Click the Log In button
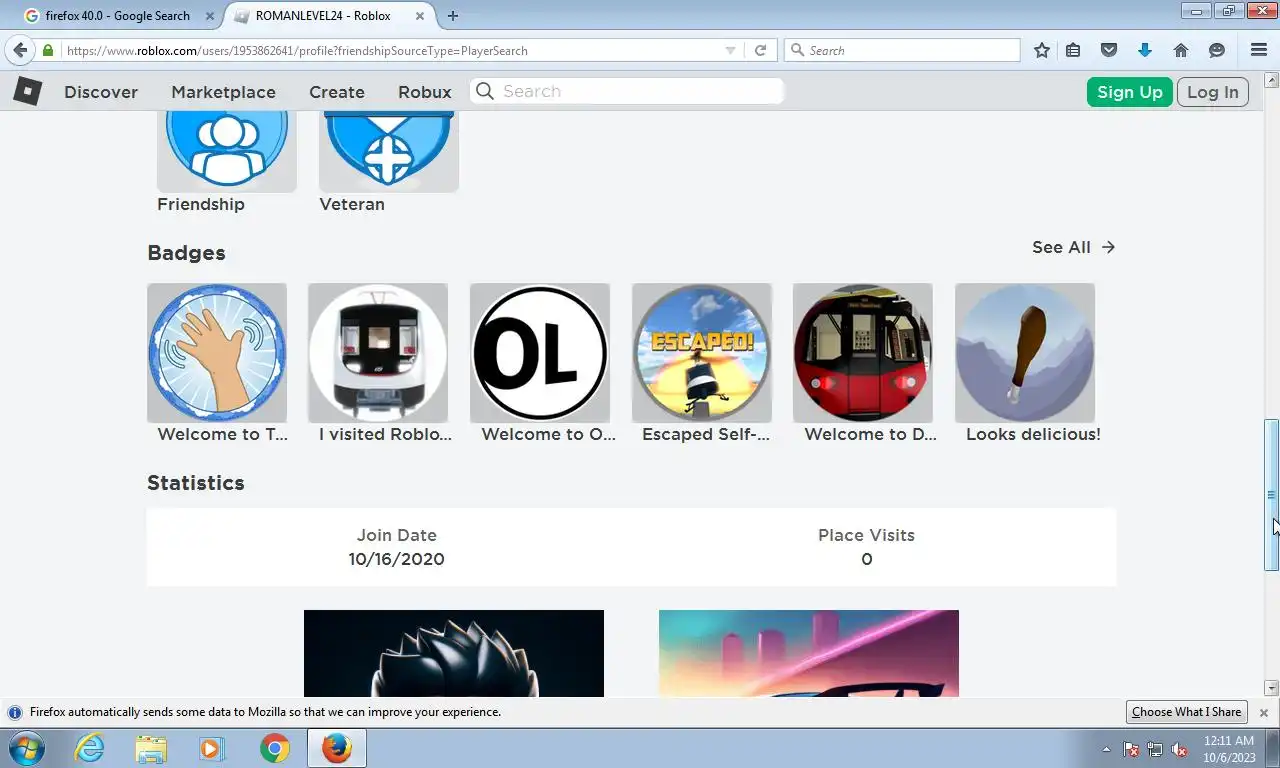This screenshot has height=768, width=1280. click(1213, 92)
